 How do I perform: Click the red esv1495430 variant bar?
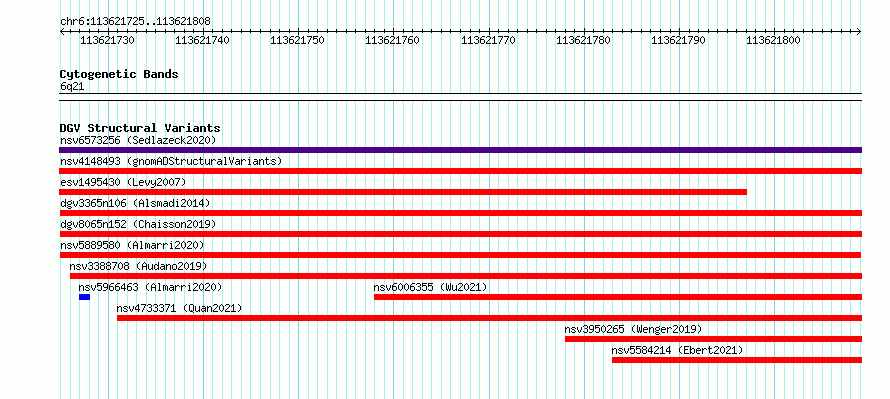(403, 192)
